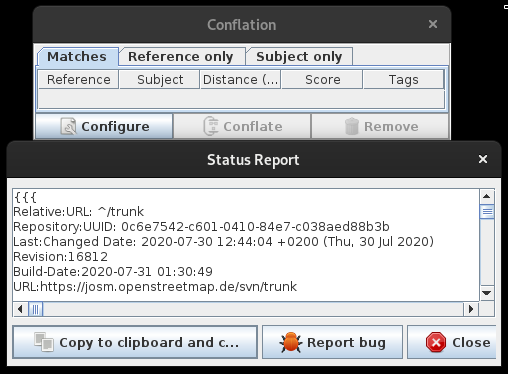Click the horizontal scroll right arrow
Viewport: 508px width, 374px height.
pos(471,309)
